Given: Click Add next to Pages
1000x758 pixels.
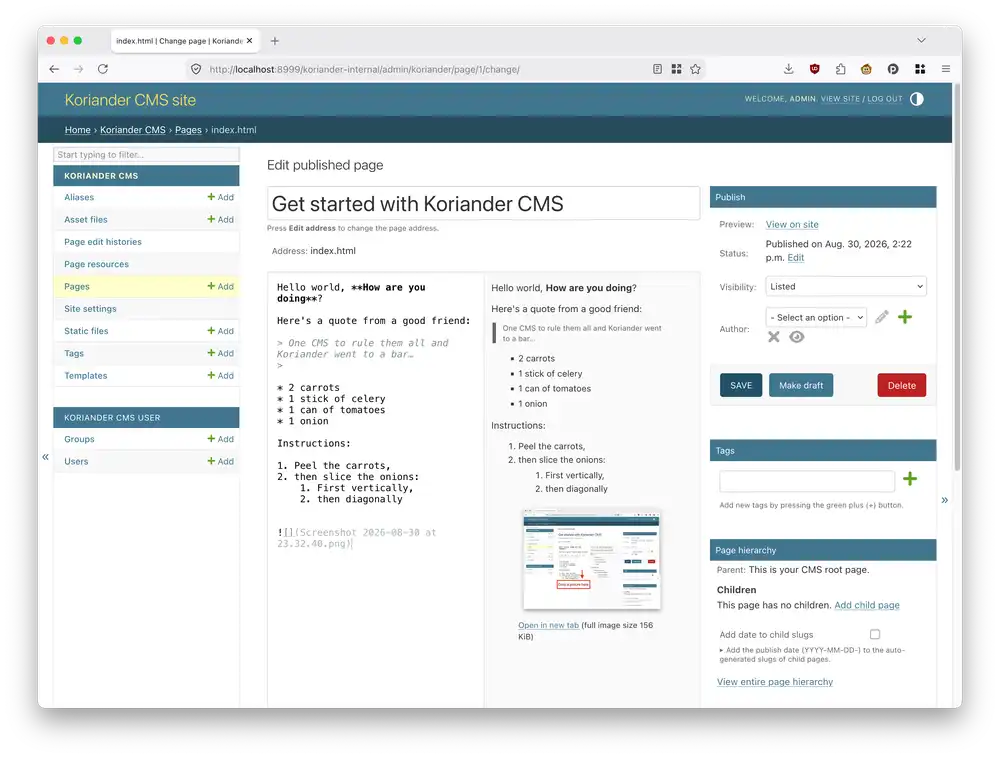Looking at the screenshot, I should coord(221,286).
